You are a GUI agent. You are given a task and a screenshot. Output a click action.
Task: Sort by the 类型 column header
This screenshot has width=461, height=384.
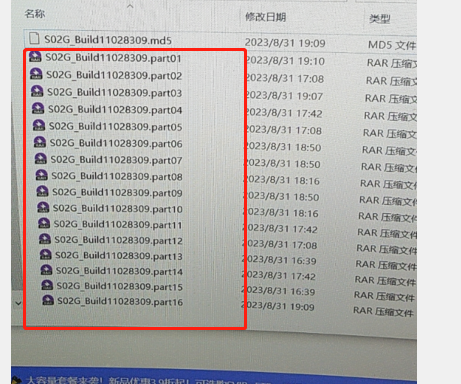point(380,19)
